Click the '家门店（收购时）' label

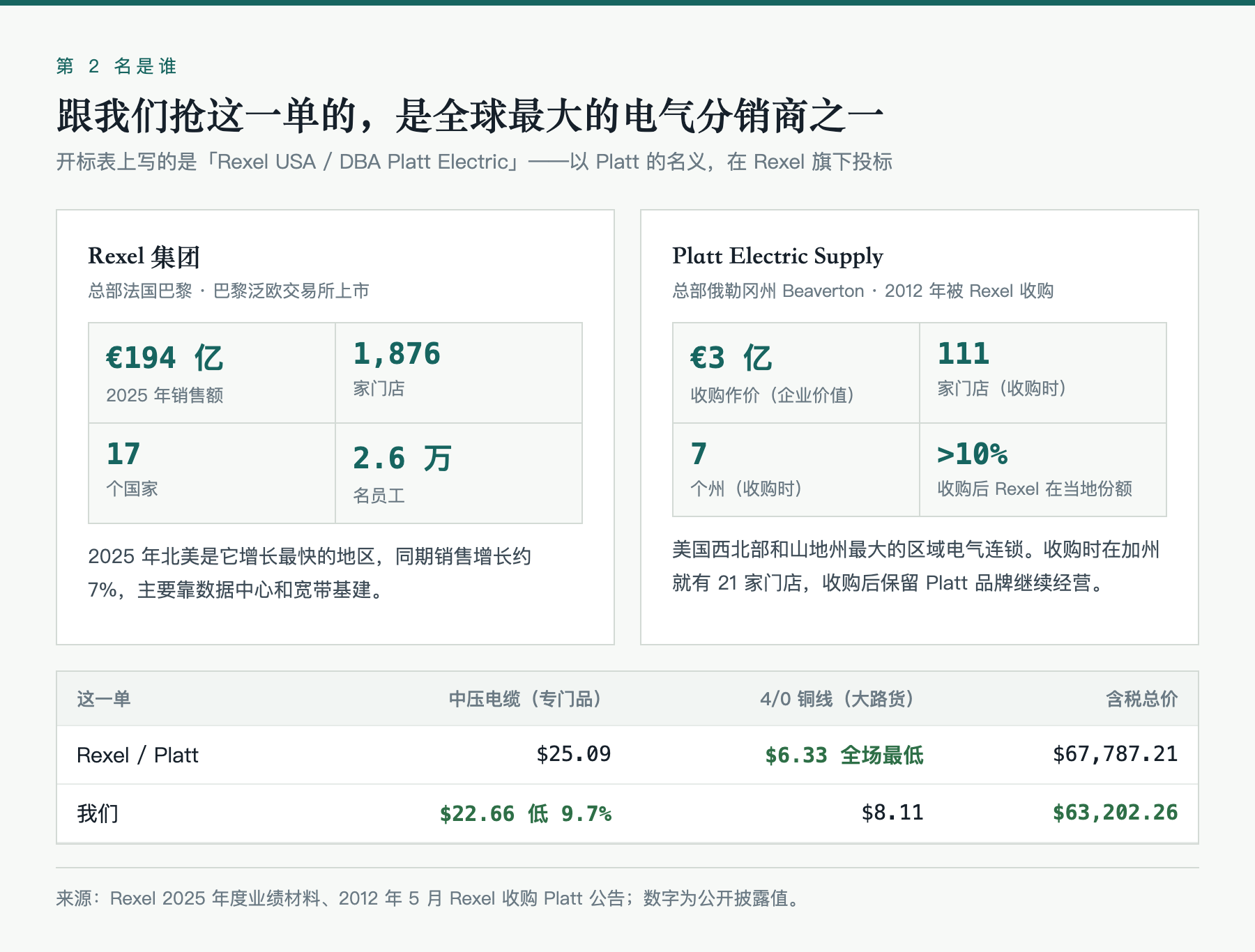[1002, 388]
